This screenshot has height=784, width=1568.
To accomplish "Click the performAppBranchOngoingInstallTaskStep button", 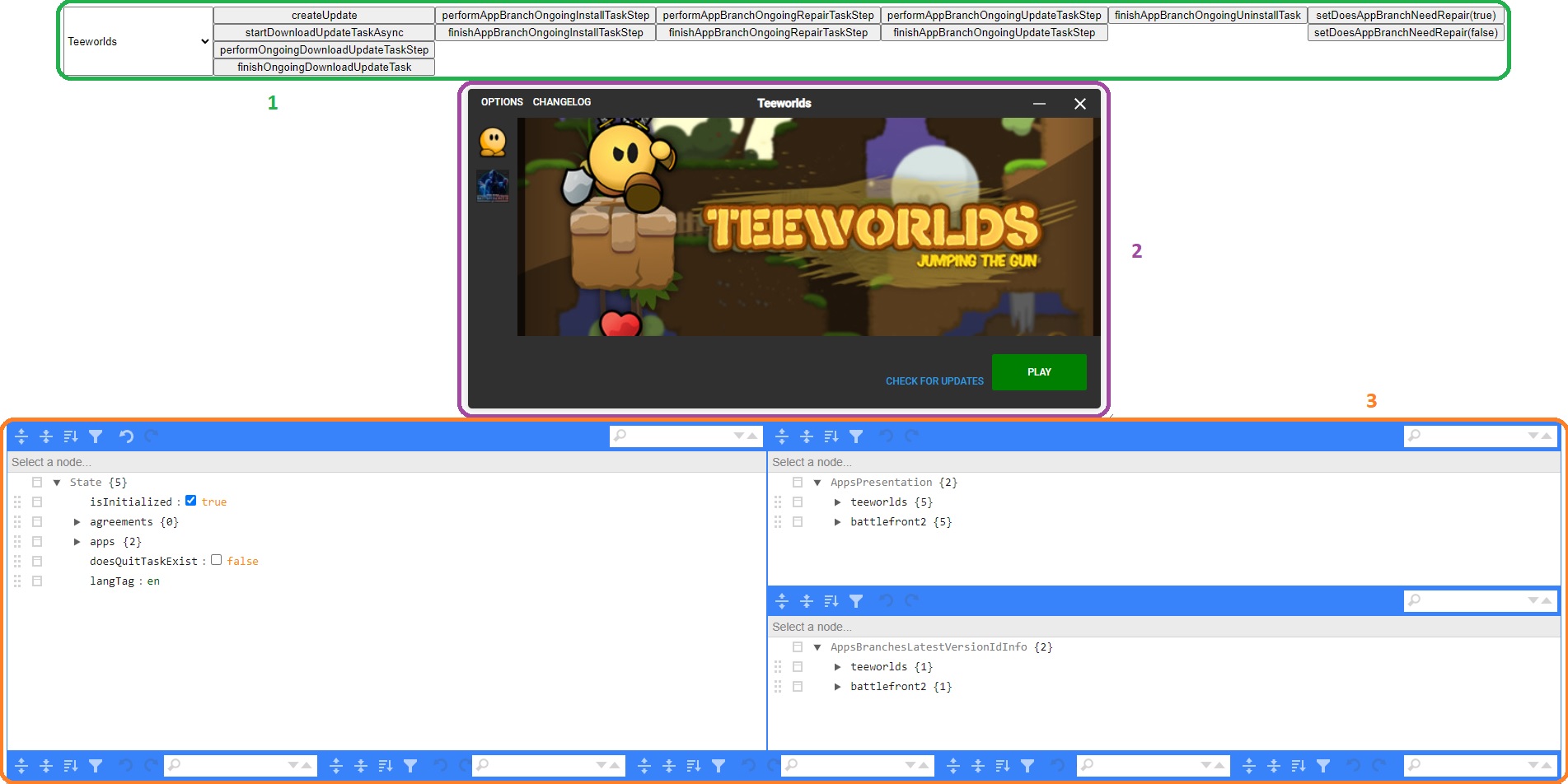I will coord(545,16).
